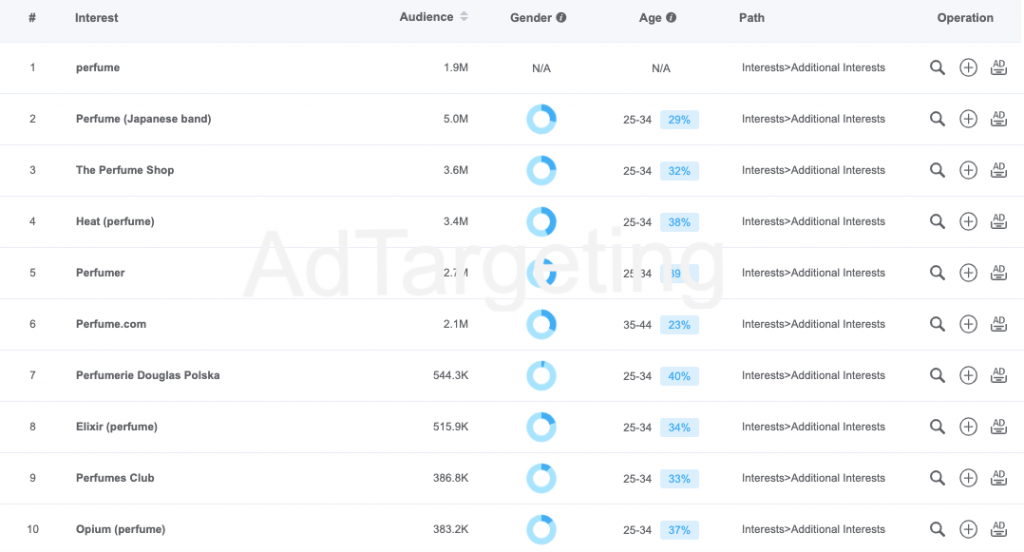Select 'Perfume (Japanese band)' interest name
The image size is (1024, 552).
(144, 119)
